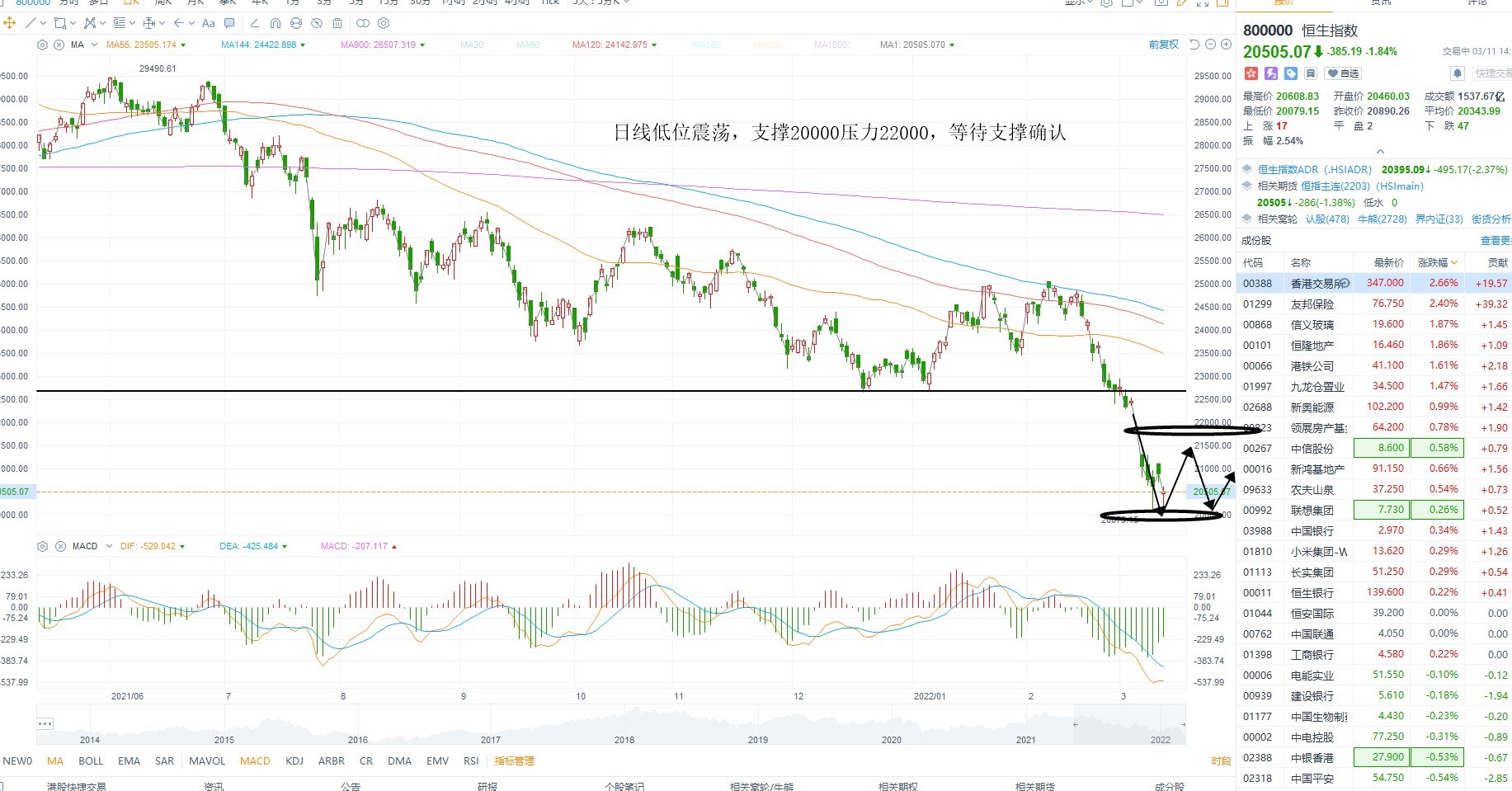The height and width of the screenshot is (791, 1512).
Task: Select the range measurement tool
Action: pos(149,23)
